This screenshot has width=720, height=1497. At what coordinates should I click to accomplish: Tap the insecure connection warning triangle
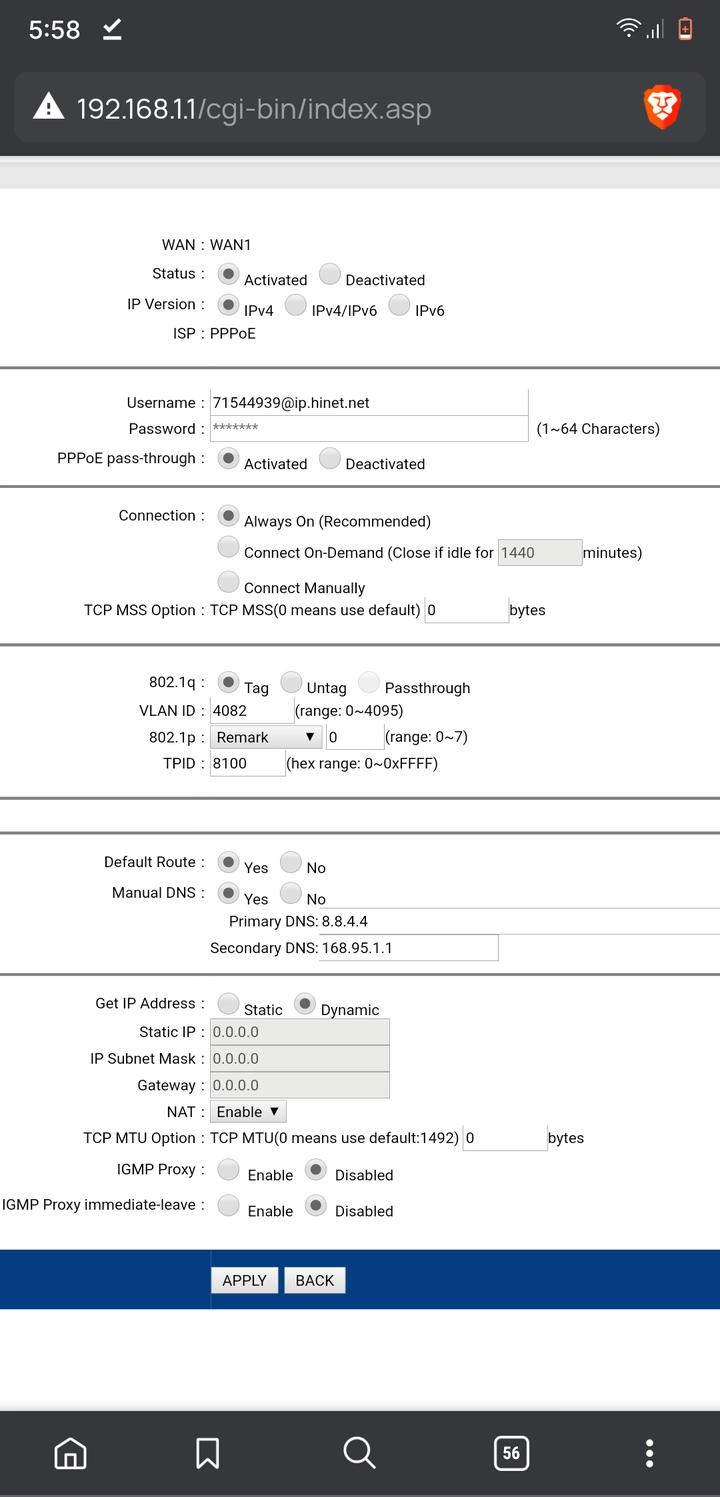click(48, 107)
